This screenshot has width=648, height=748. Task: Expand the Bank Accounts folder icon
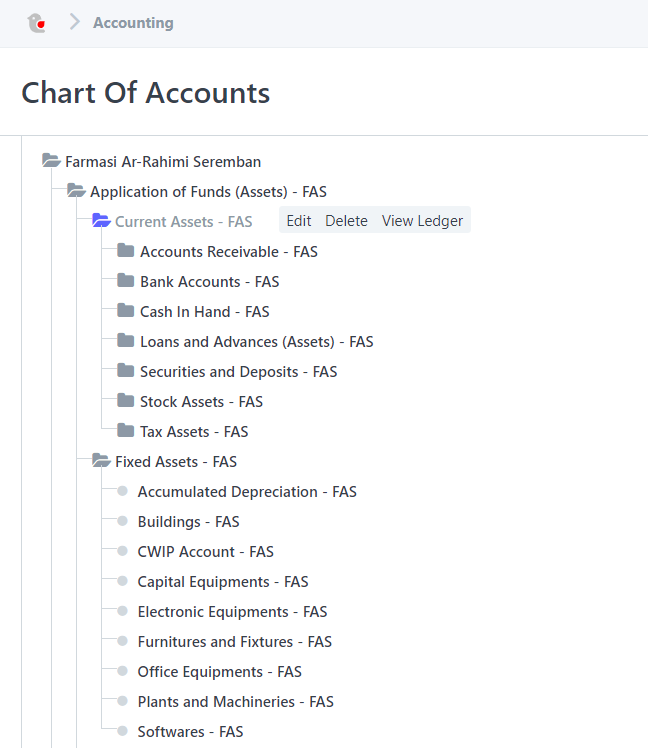click(125, 280)
